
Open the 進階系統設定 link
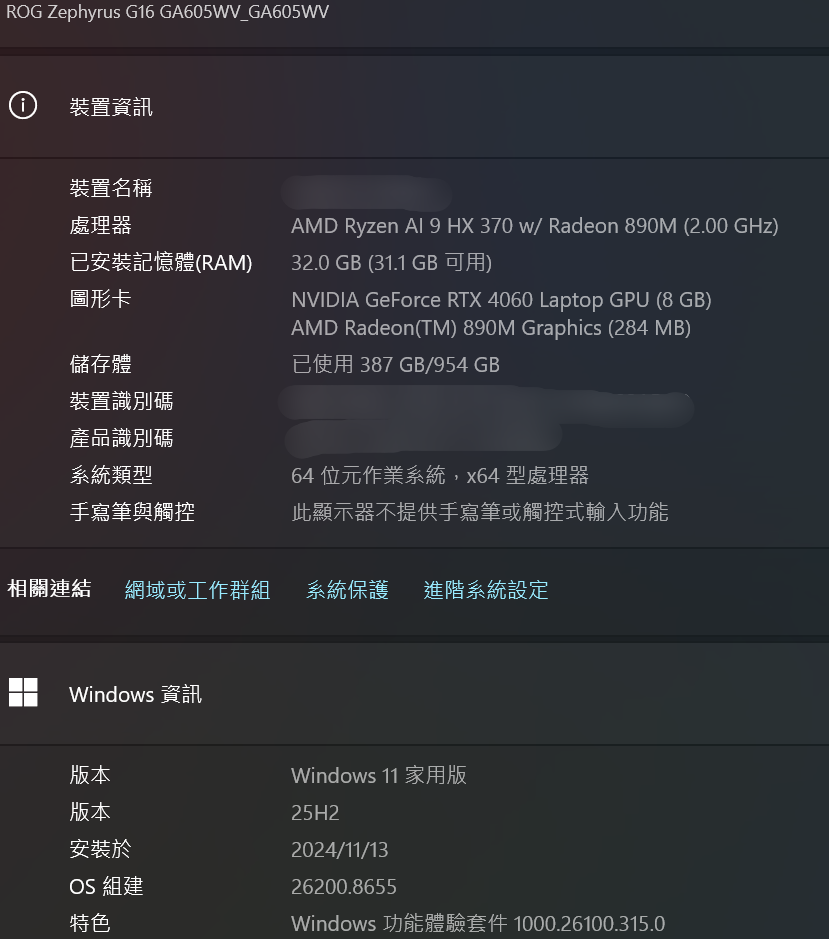tap(486, 590)
